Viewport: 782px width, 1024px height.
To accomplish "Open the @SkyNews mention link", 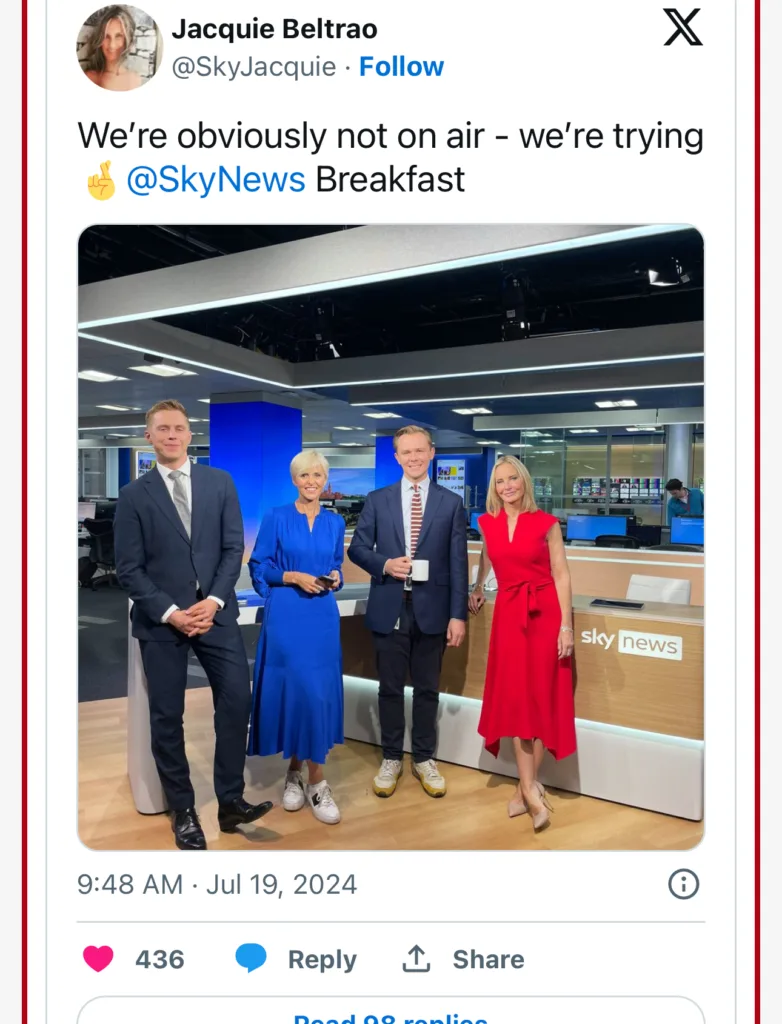I will click(216, 180).
